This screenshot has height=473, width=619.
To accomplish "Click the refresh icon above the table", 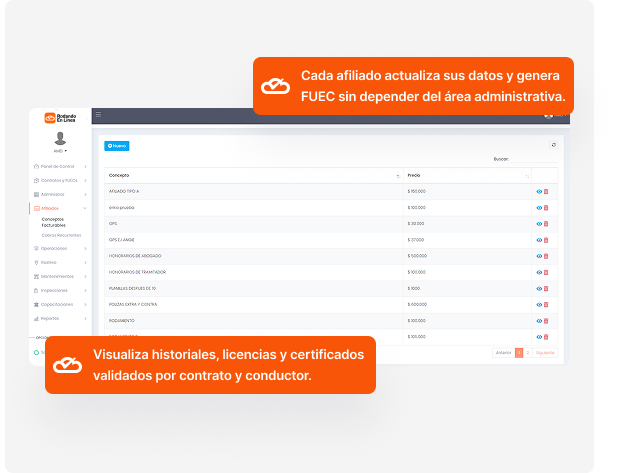I will (x=553, y=145).
